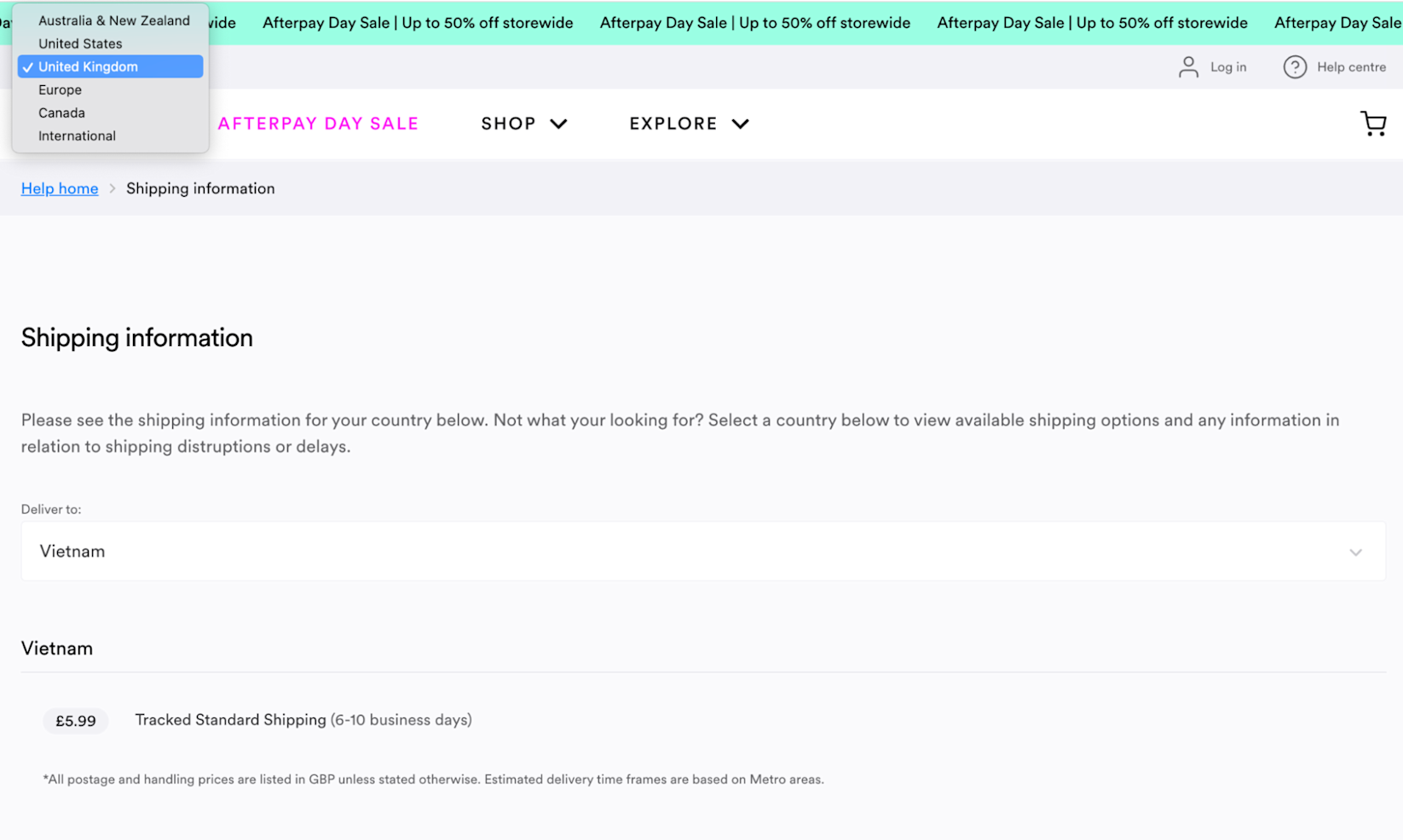1403x840 pixels.
Task: Click the Shipping information page heading
Action: [x=137, y=337]
